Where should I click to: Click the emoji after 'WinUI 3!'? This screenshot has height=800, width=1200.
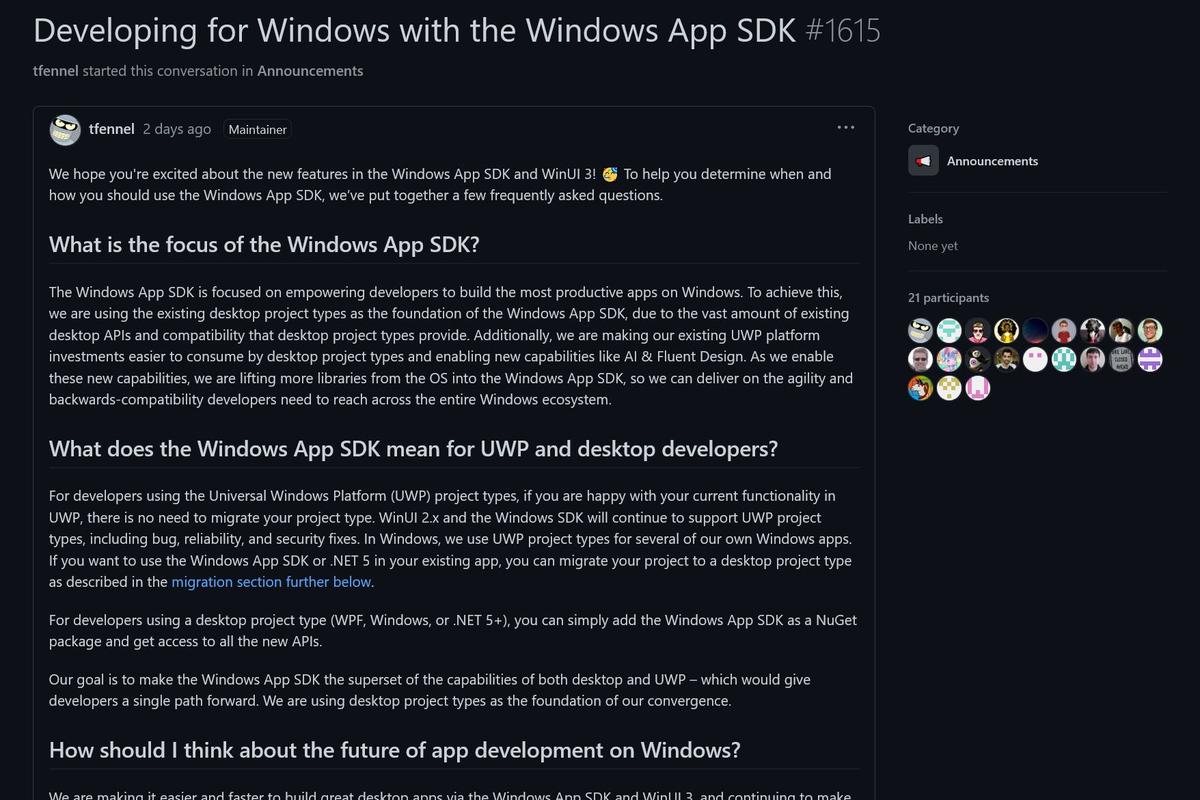click(610, 174)
